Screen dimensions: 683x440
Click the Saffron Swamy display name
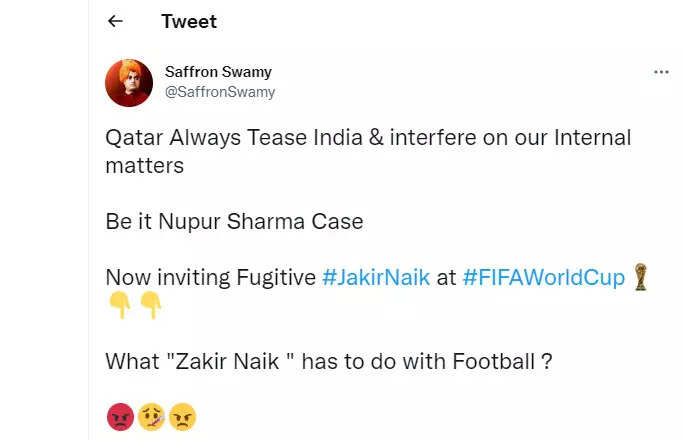pos(217,73)
